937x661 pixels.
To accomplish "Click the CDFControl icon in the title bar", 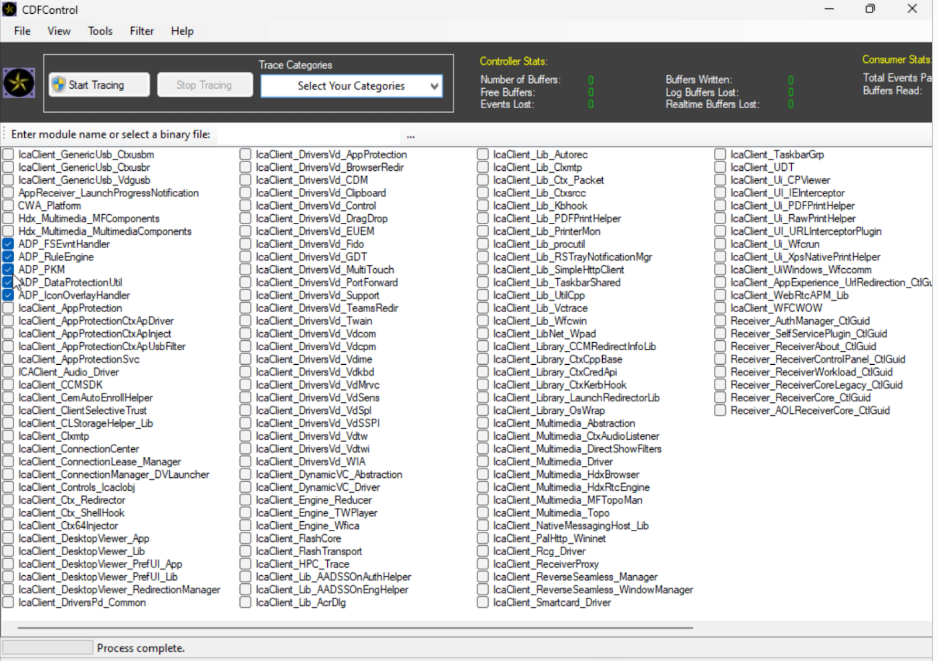I will (10, 9).
